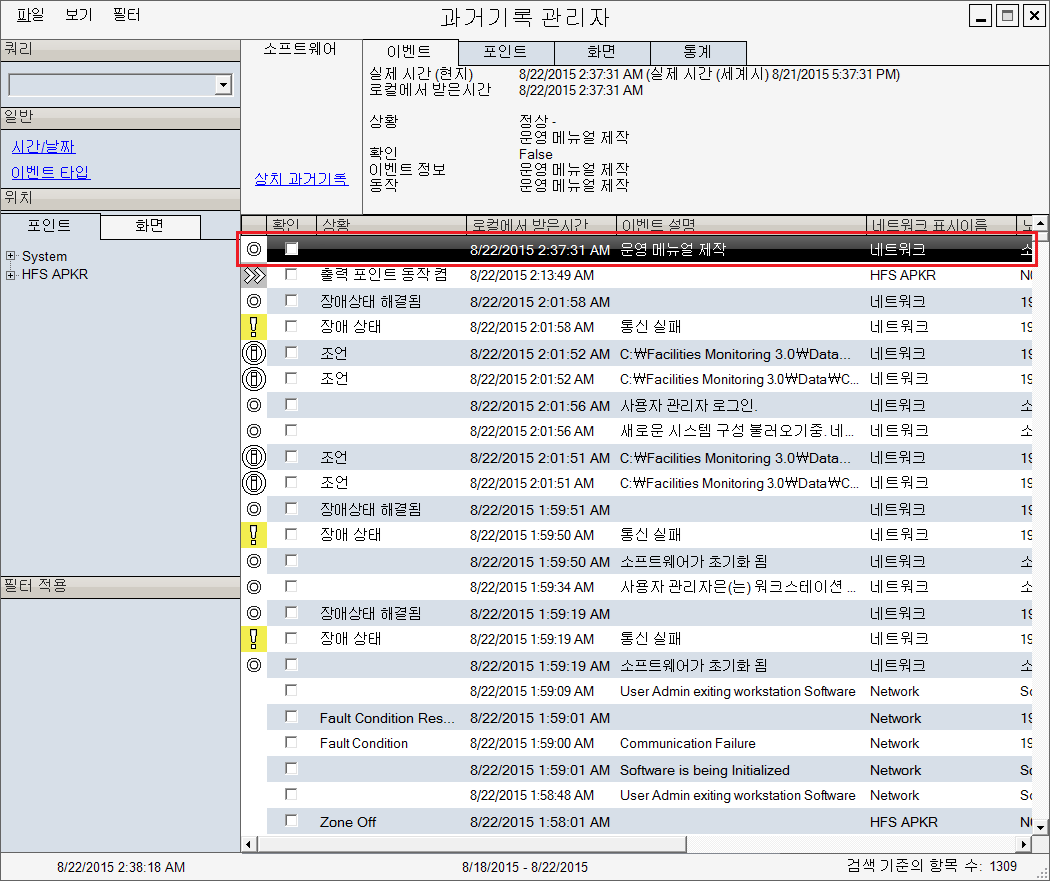Click the 시간/날짜 link

click(43, 147)
